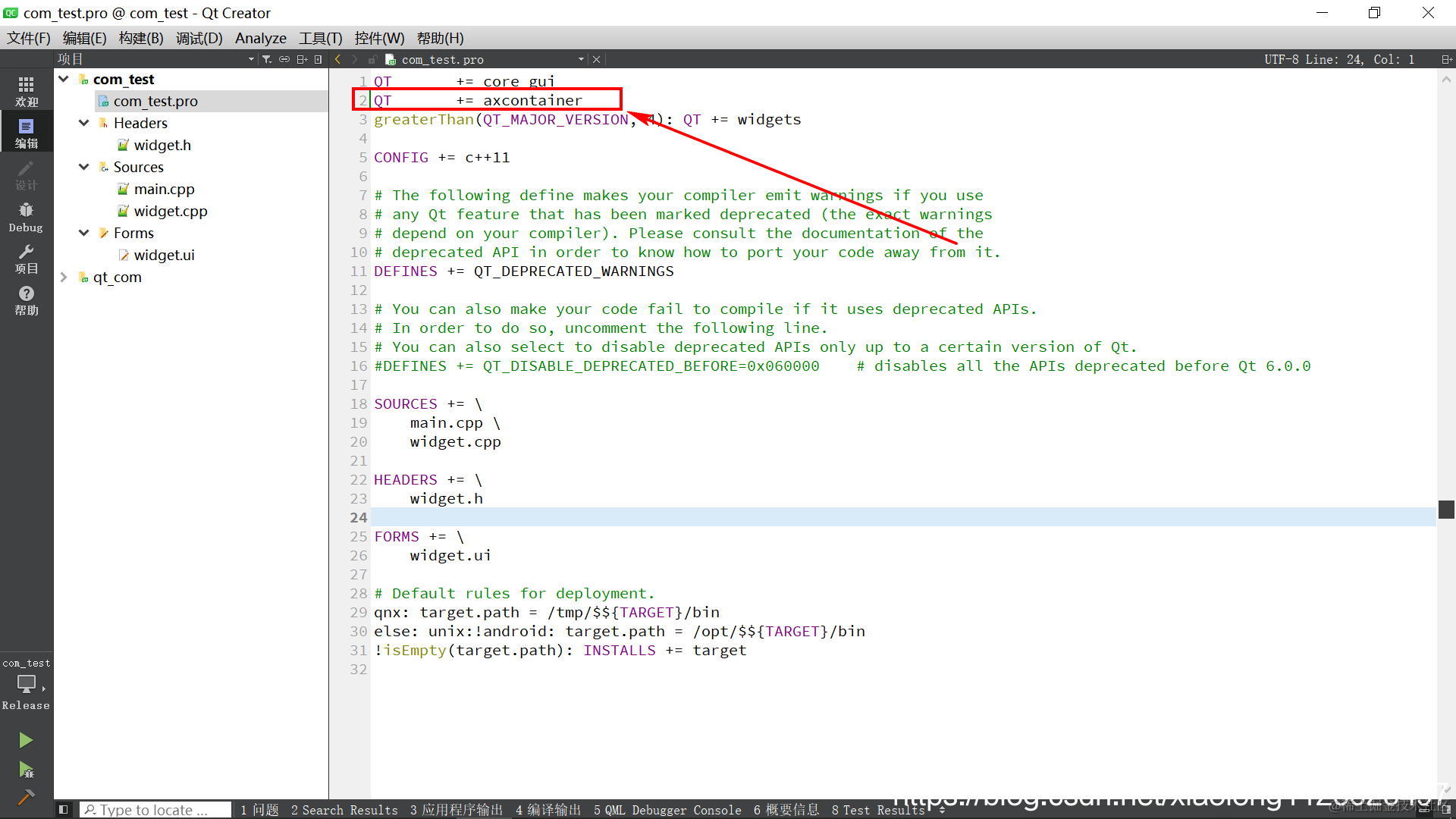Viewport: 1456px width, 819px height.
Task: Switch to Debug mode in sidebar
Action: 27,217
